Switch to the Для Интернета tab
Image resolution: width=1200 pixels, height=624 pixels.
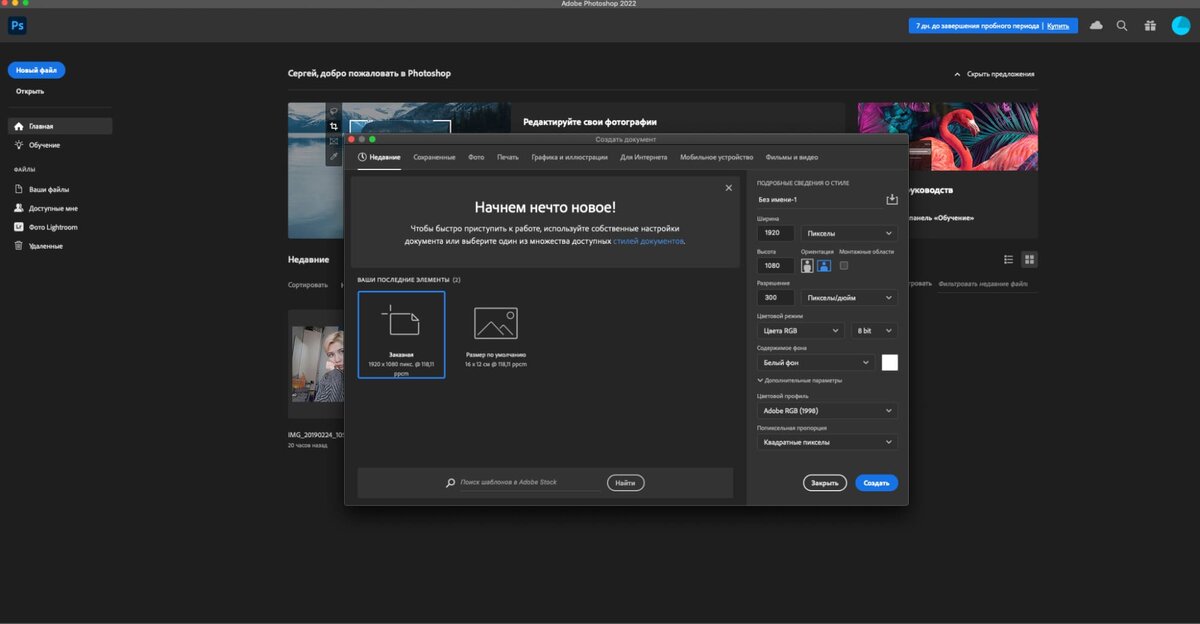tap(644, 157)
